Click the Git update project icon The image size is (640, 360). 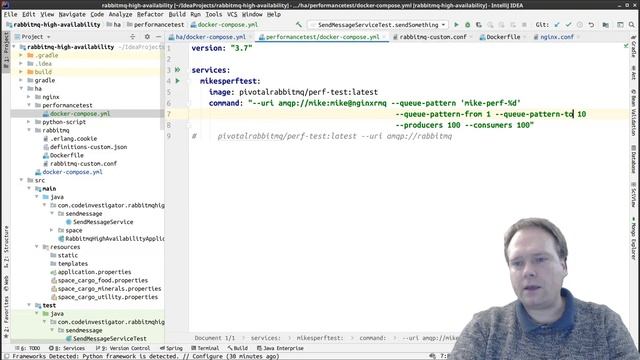tap(557, 24)
